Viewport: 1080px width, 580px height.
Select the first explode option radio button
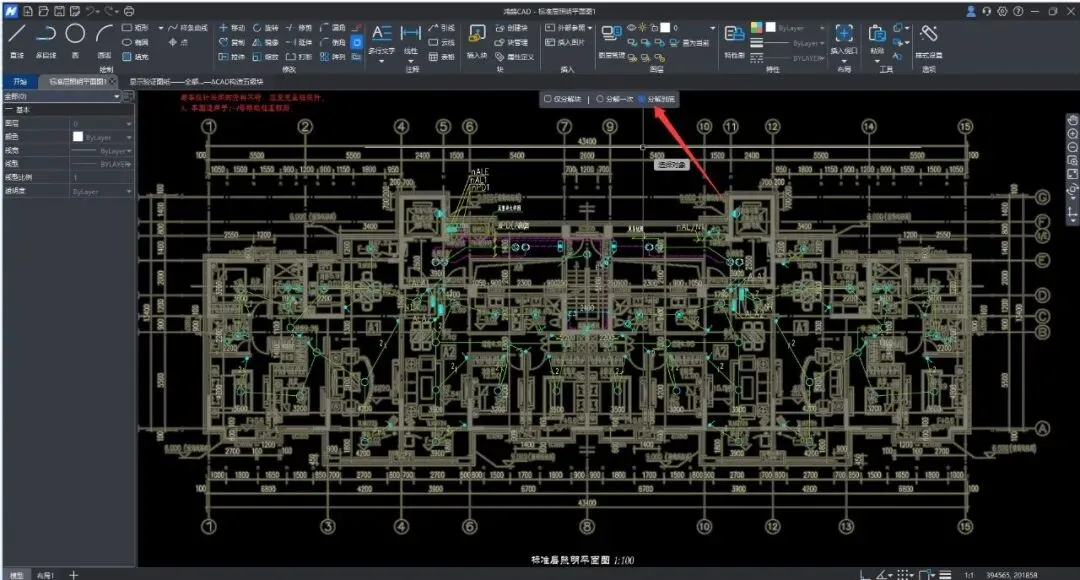[x=548, y=99]
